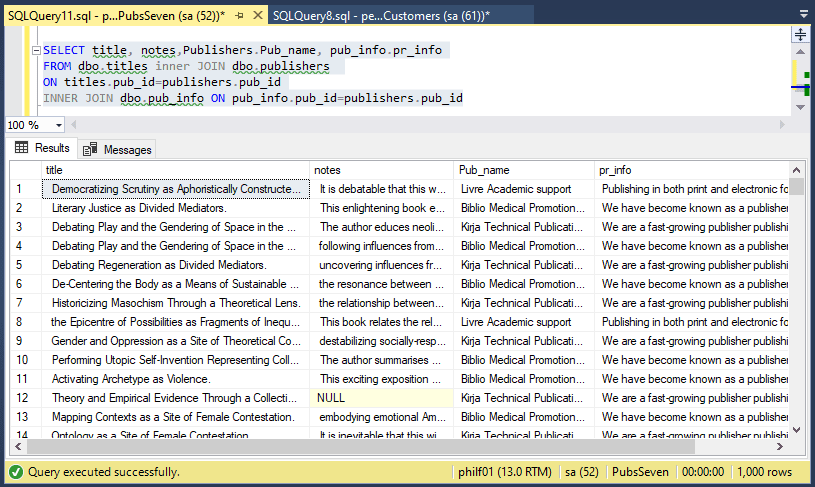
Task: Click editor vertical scroll down arrow
Action: pyautogui.click(x=800, y=107)
